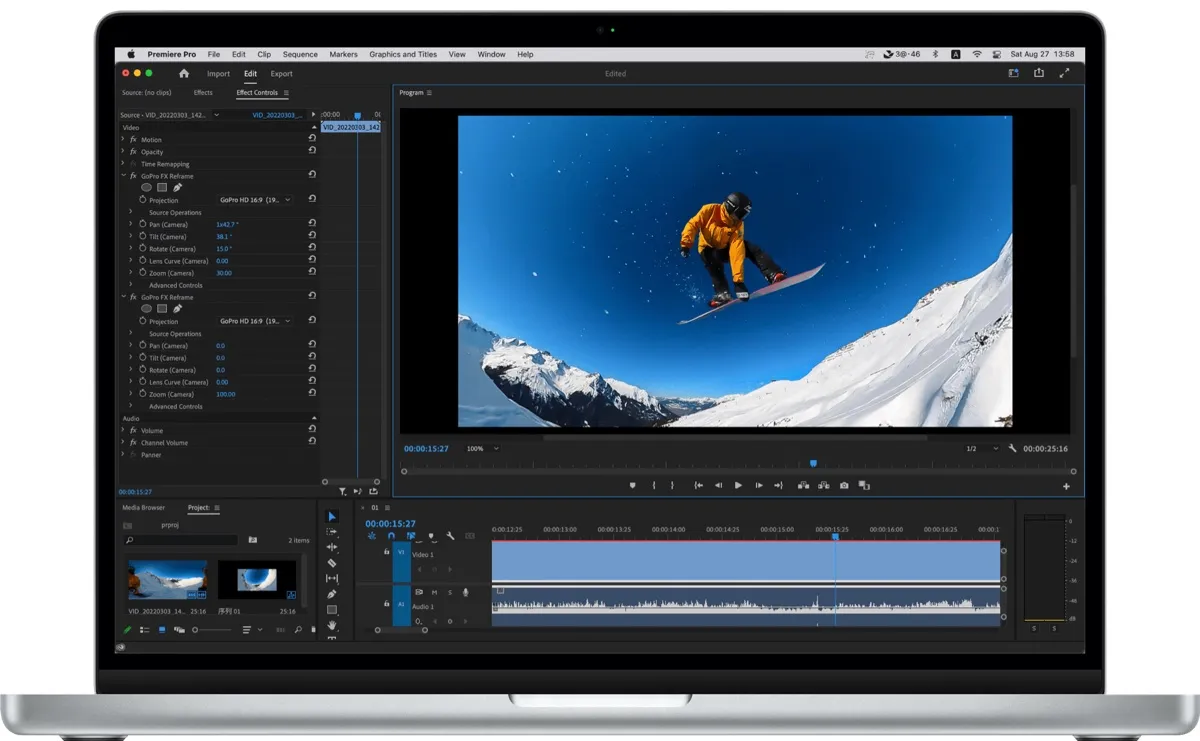Select the Track Select Forward tool

(332, 532)
